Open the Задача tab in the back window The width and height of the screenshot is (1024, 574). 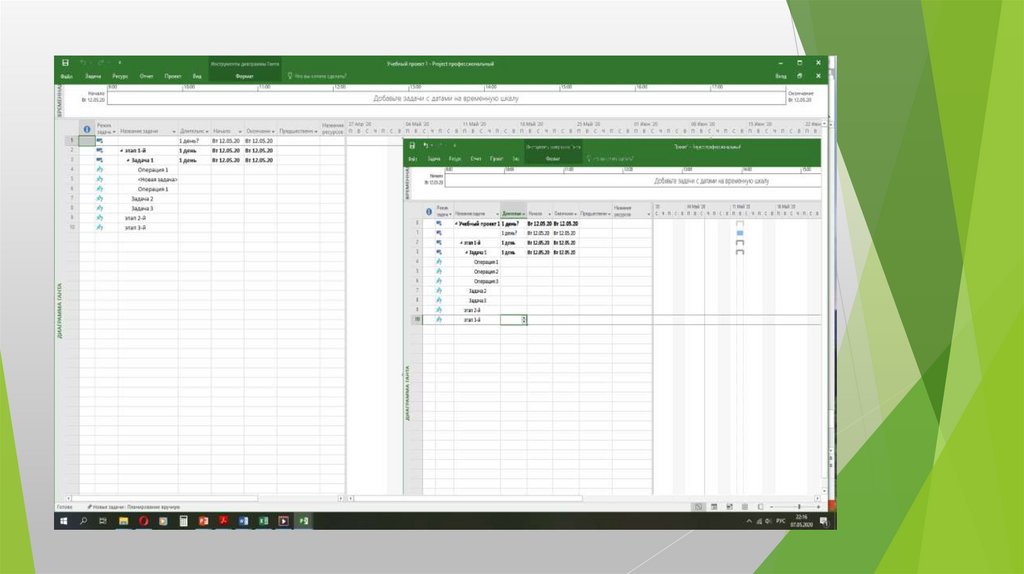pos(93,76)
